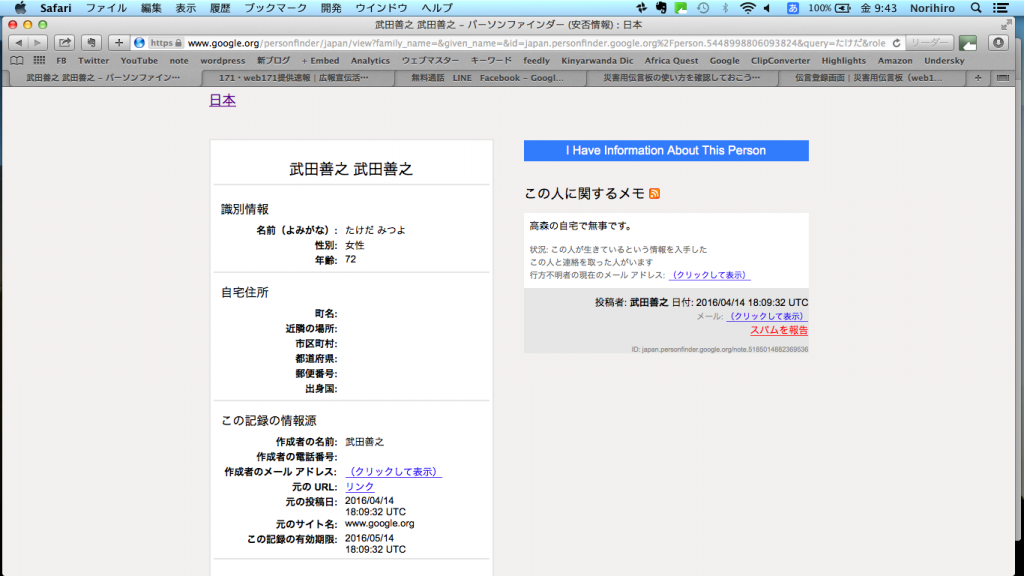
Task: Click the site identity globe icon
Action: pos(139,43)
